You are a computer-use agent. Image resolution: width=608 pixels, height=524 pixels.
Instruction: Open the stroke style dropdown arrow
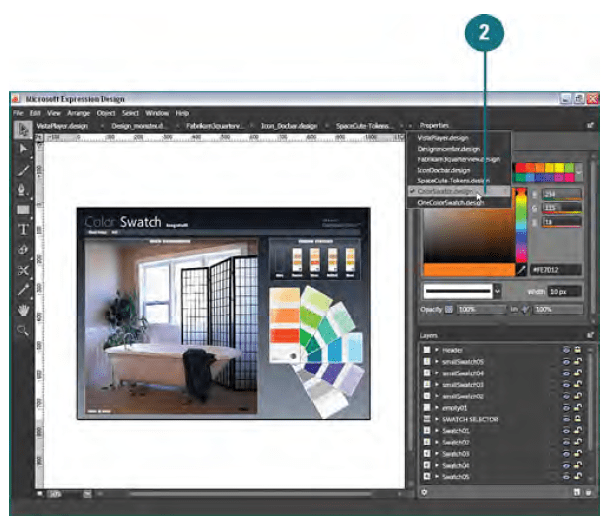click(x=497, y=291)
